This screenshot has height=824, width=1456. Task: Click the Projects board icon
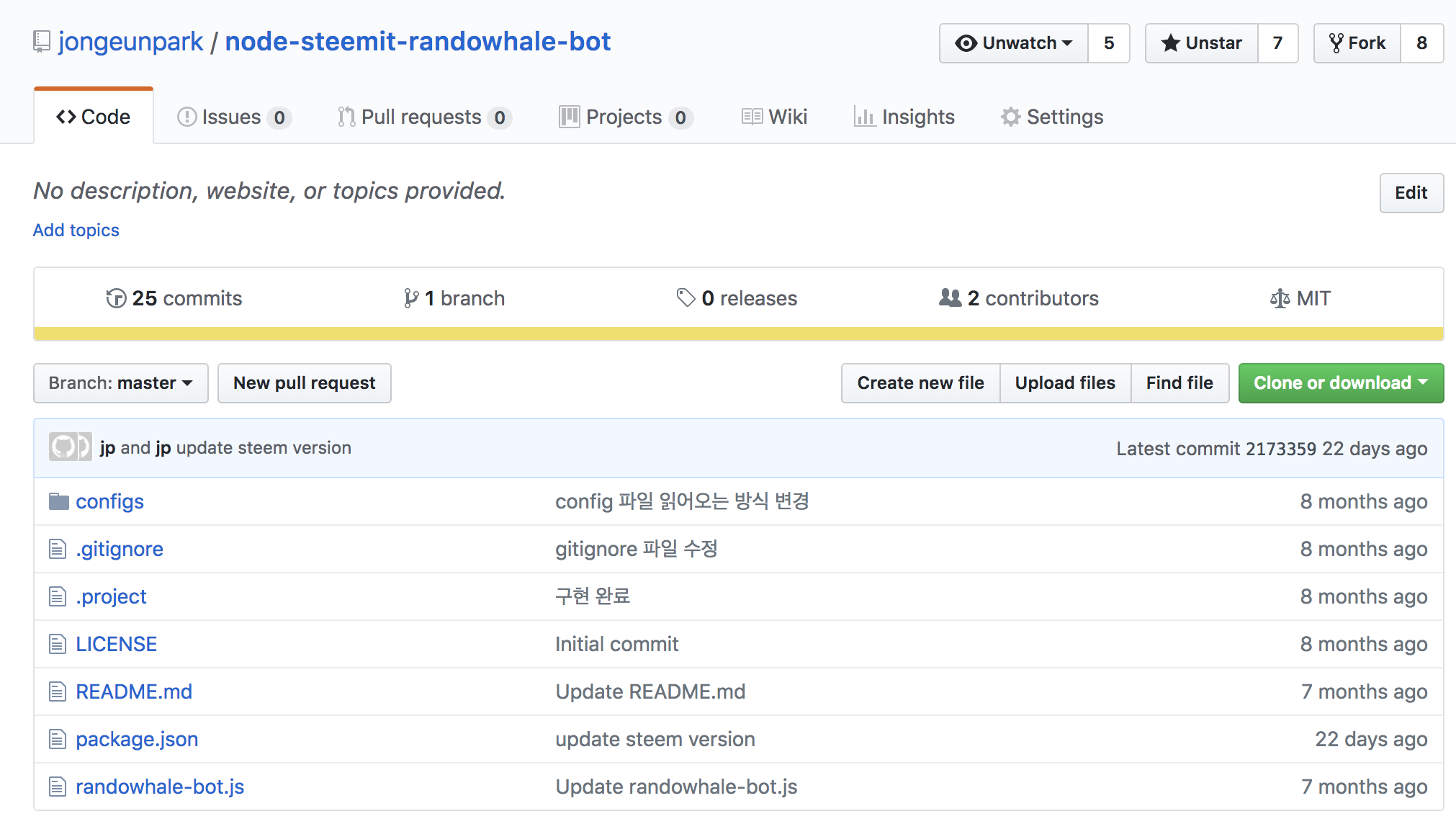(x=569, y=117)
